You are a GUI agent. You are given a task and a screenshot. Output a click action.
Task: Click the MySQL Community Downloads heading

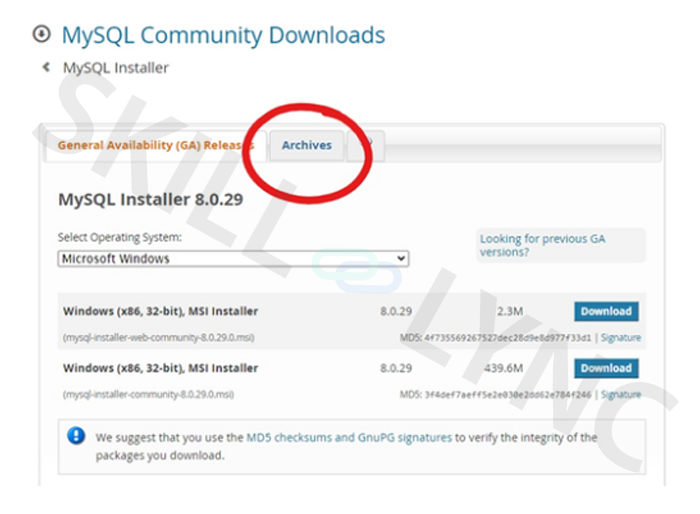point(223,35)
